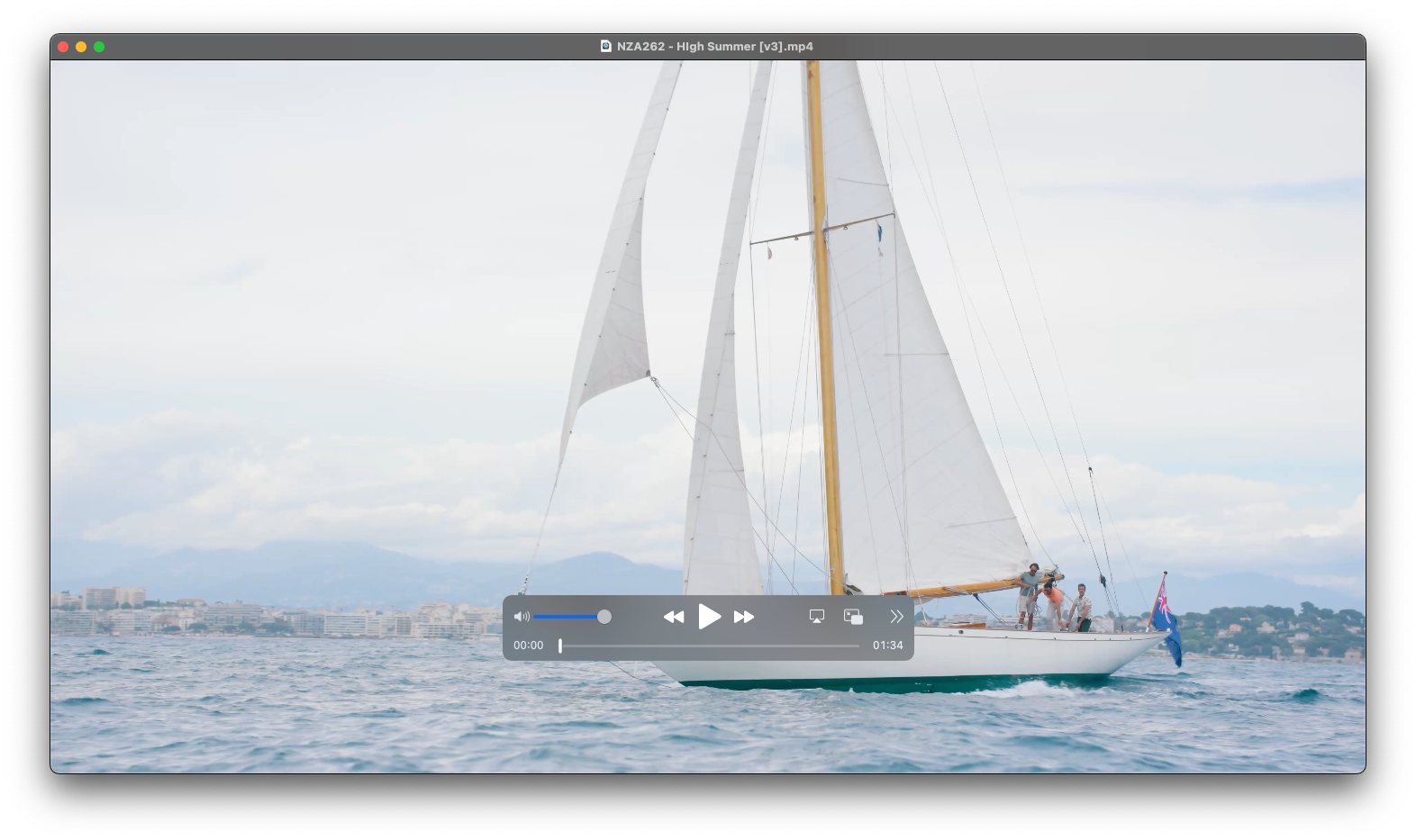This screenshot has height=840, width=1416.
Task: Open the AirPlay menu
Action: (817, 617)
